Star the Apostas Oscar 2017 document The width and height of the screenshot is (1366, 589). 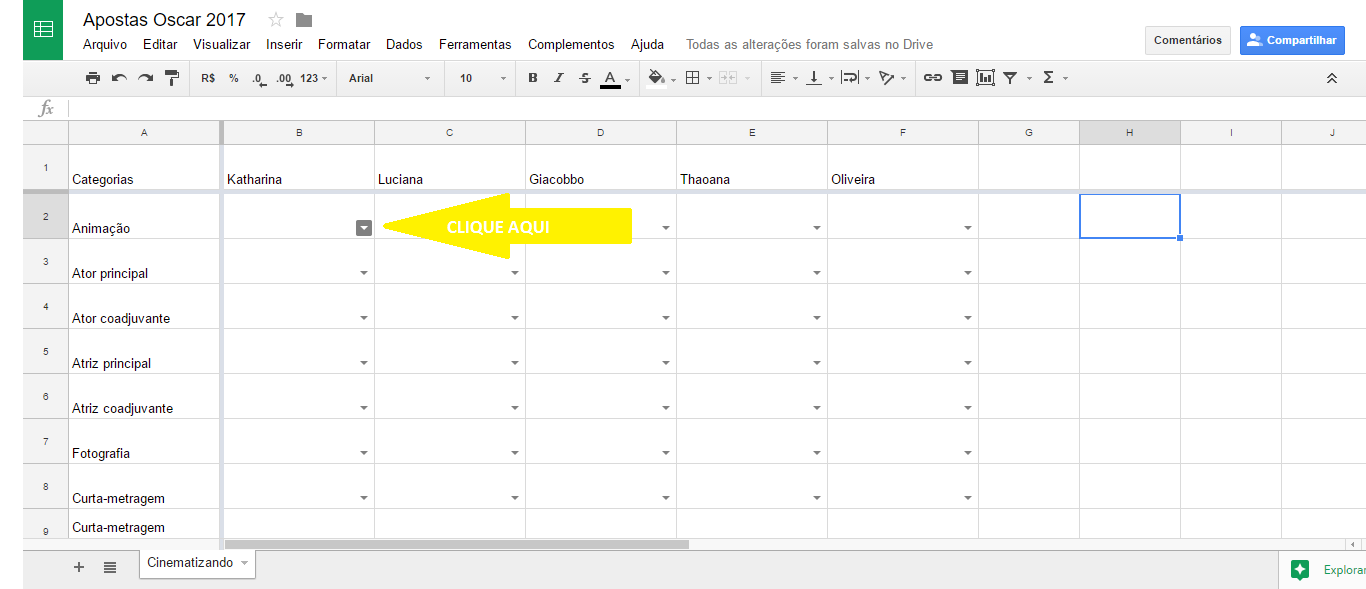coord(276,20)
